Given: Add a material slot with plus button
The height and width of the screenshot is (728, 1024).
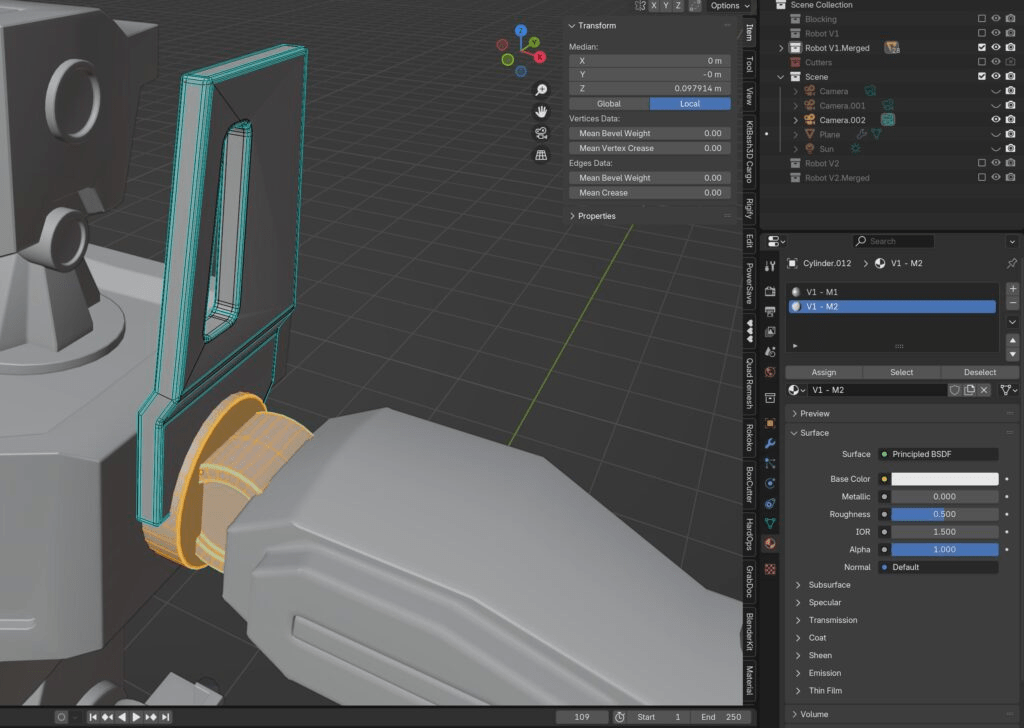Looking at the screenshot, I should pyautogui.click(x=1012, y=289).
